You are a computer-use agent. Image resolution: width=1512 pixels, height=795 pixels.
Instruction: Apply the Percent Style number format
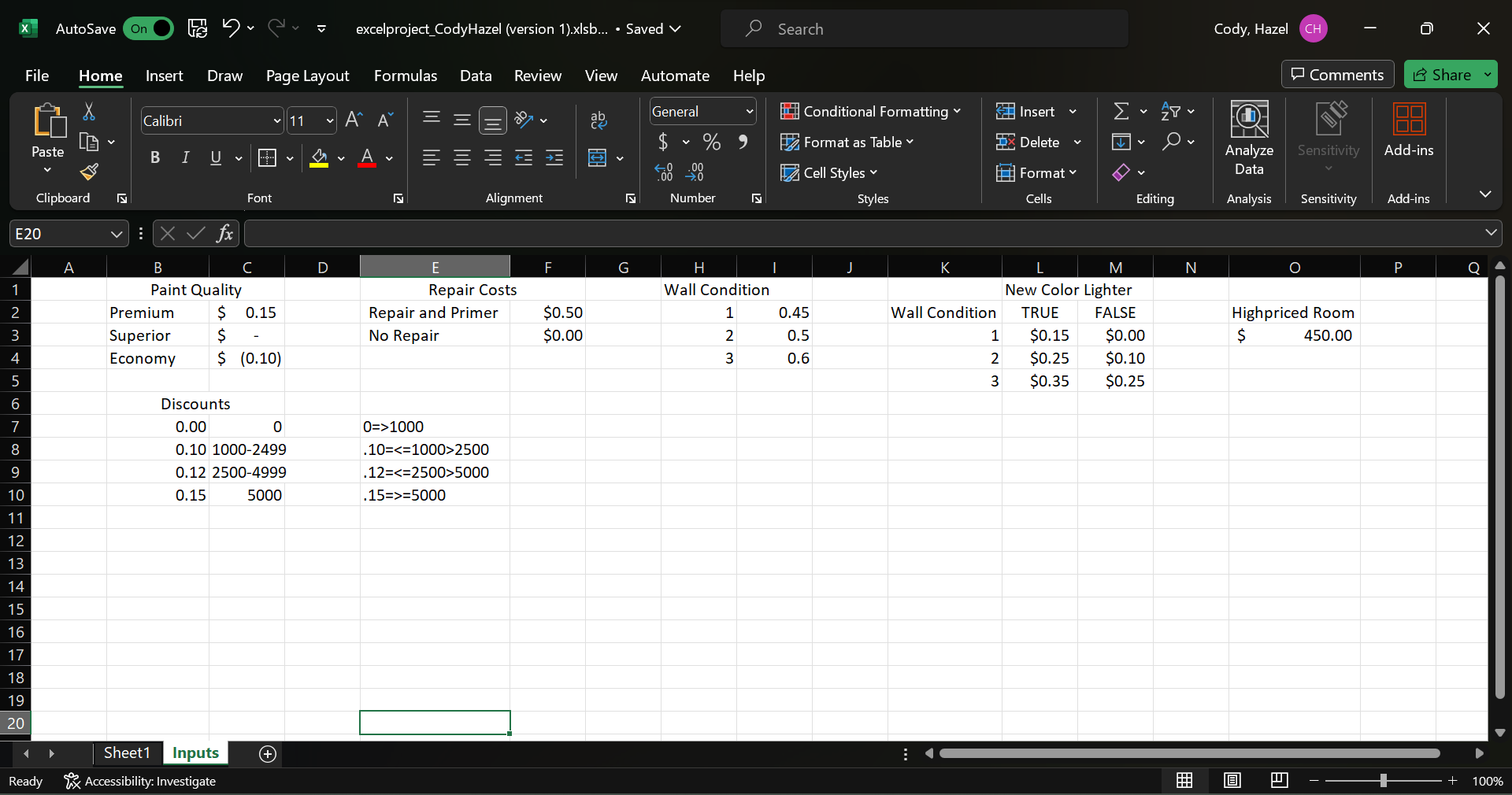(711, 142)
